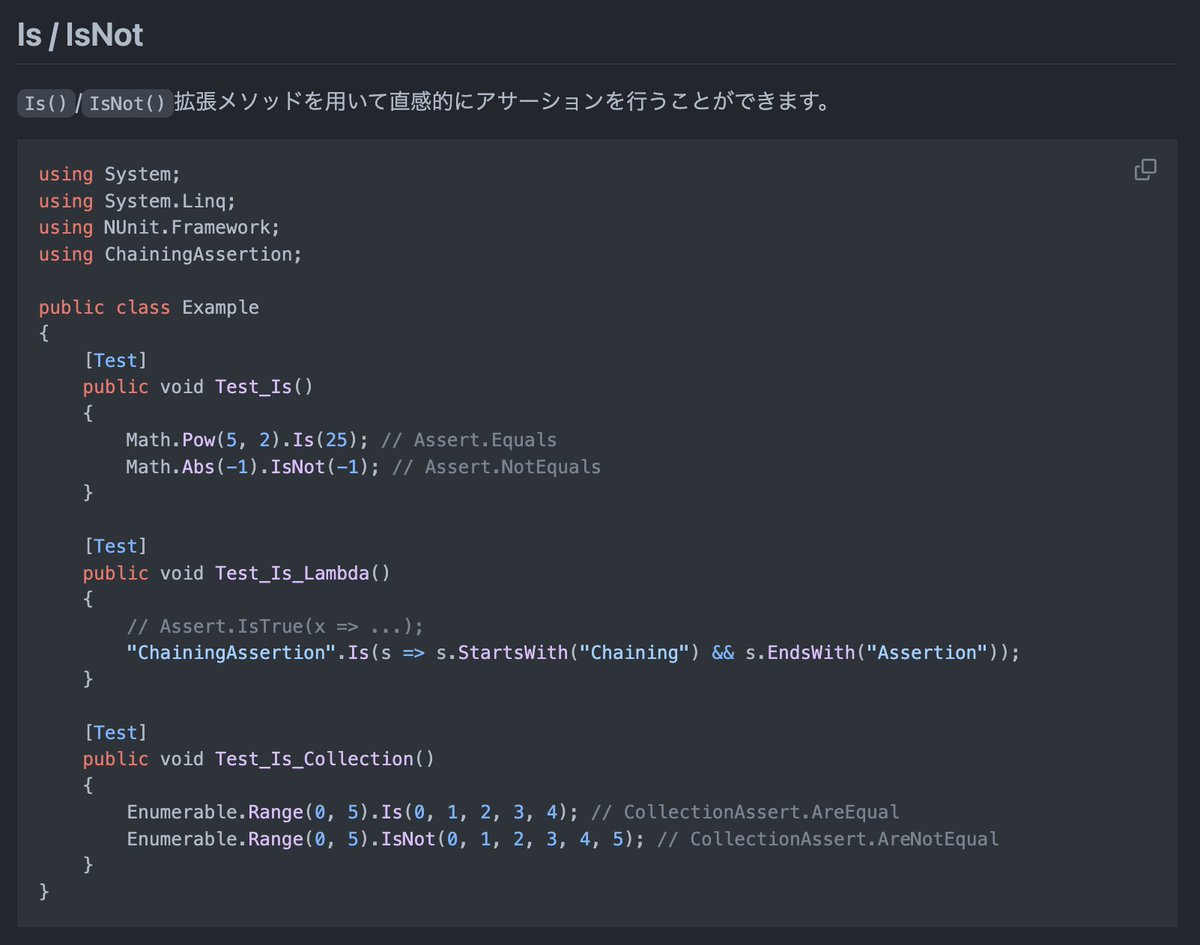
Task: Click the "s.EndsWith("Assertion")" call
Action: [871, 653]
